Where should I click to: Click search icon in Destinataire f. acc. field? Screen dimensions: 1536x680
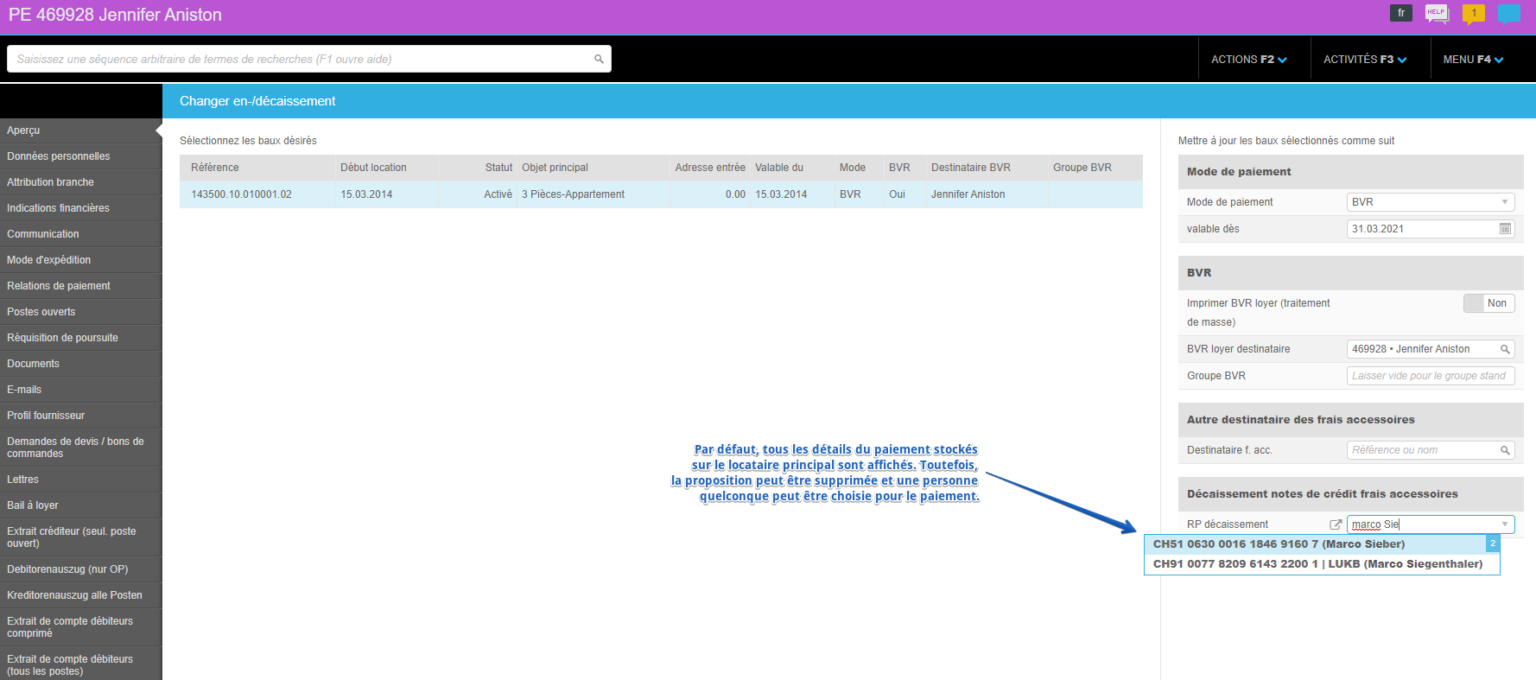coord(1505,450)
